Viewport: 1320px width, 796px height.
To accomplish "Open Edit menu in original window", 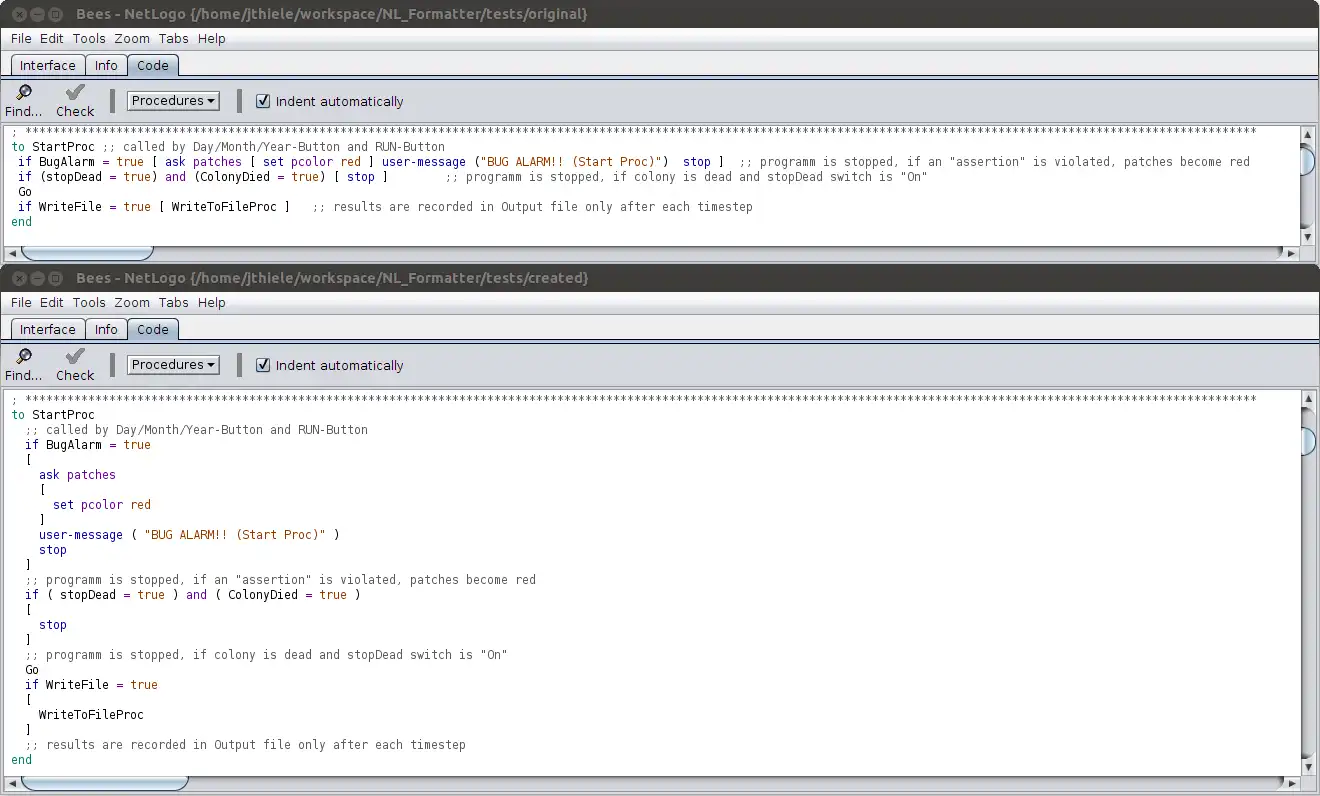I will tap(52, 38).
